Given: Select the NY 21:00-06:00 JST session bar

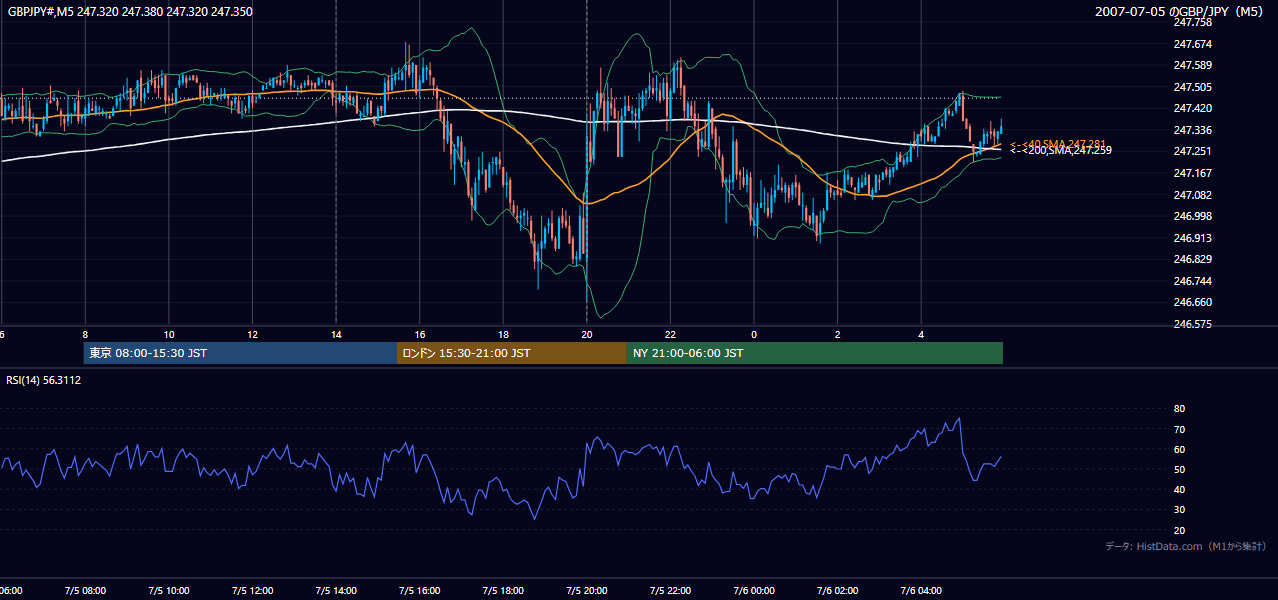Looking at the screenshot, I should (x=815, y=353).
